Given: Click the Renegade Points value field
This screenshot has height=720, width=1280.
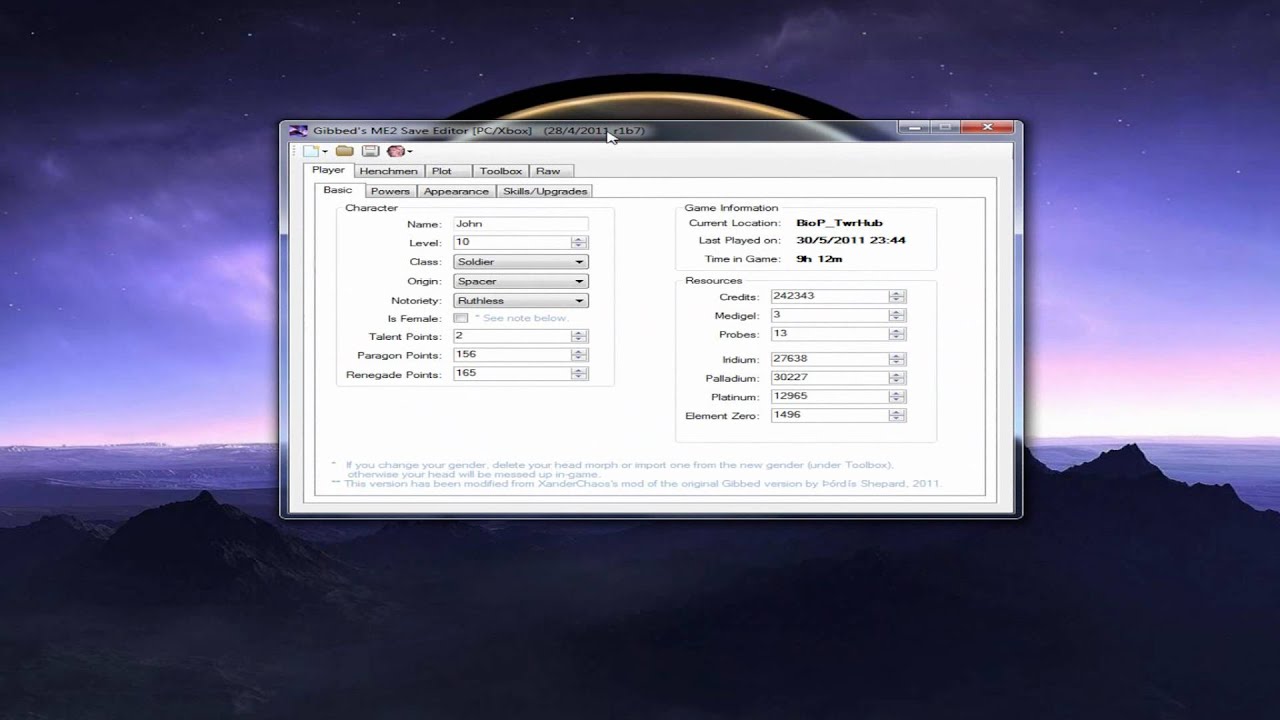Looking at the screenshot, I should tap(512, 373).
